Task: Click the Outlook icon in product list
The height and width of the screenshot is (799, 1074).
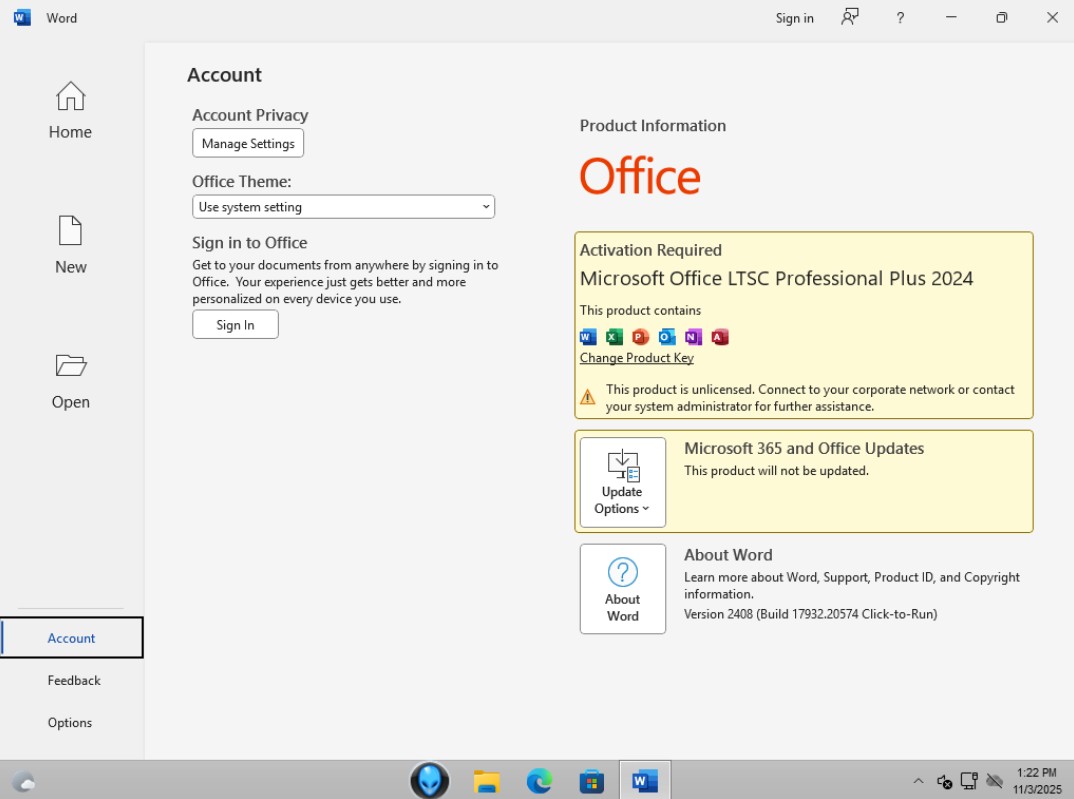Action: [x=667, y=337]
